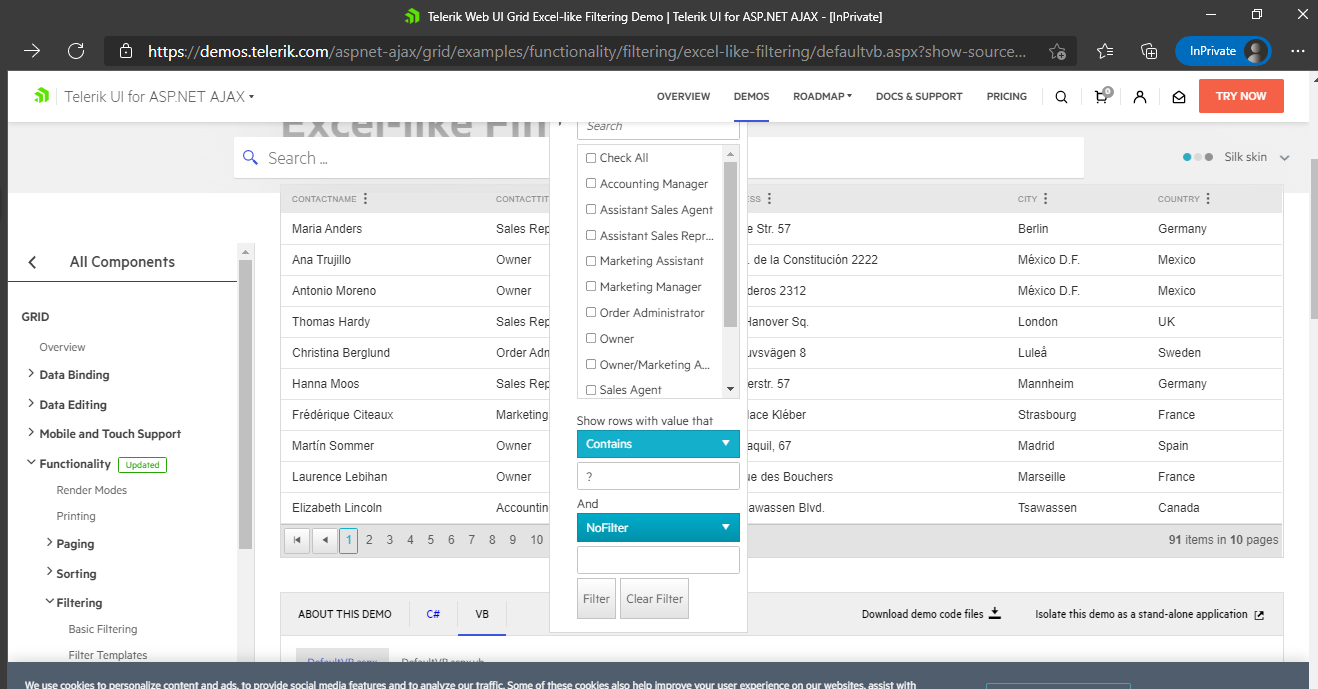Tick the Check All checkbox

pyautogui.click(x=591, y=158)
